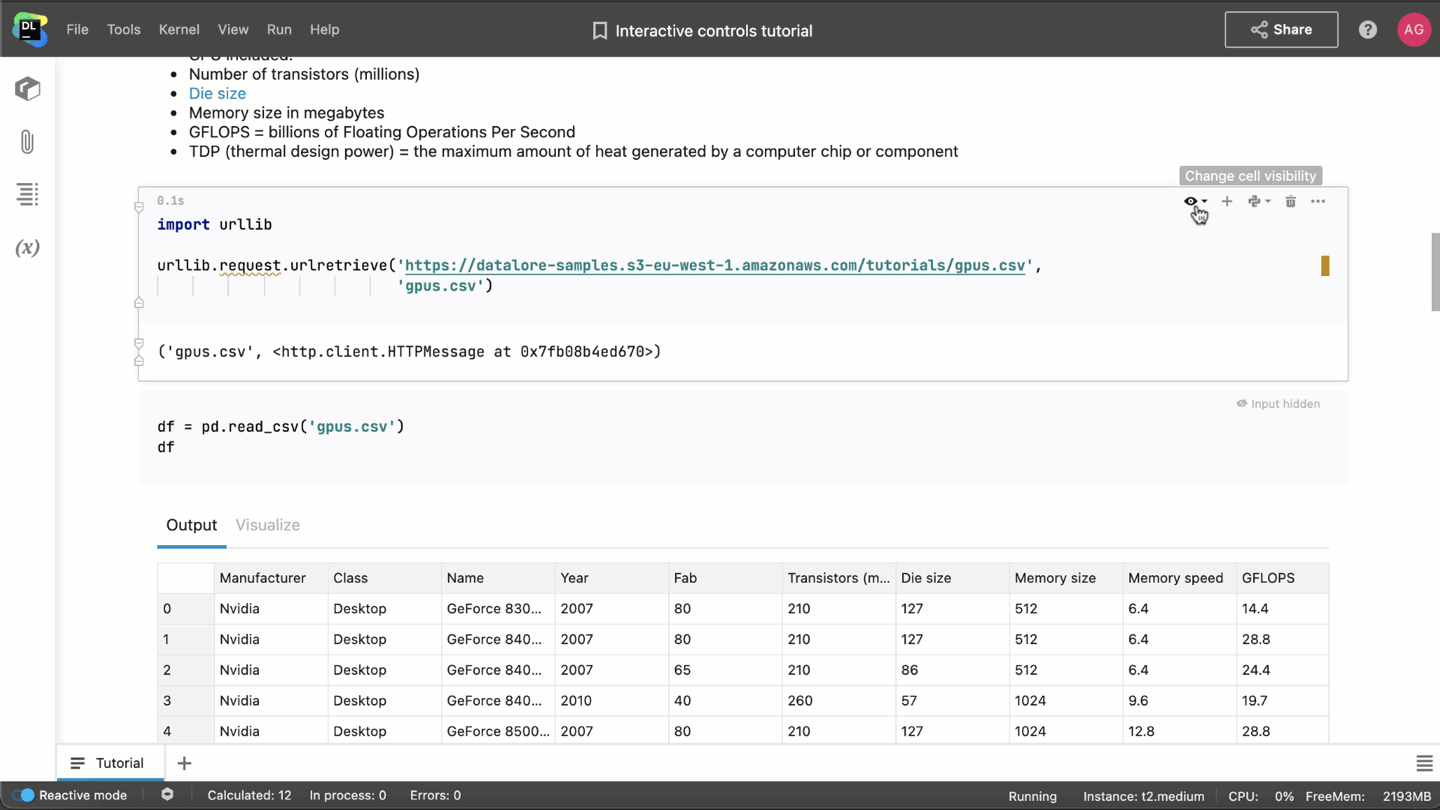Change cell visibility with eye icon
This screenshot has width=1440, height=810.
coord(1193,202)
